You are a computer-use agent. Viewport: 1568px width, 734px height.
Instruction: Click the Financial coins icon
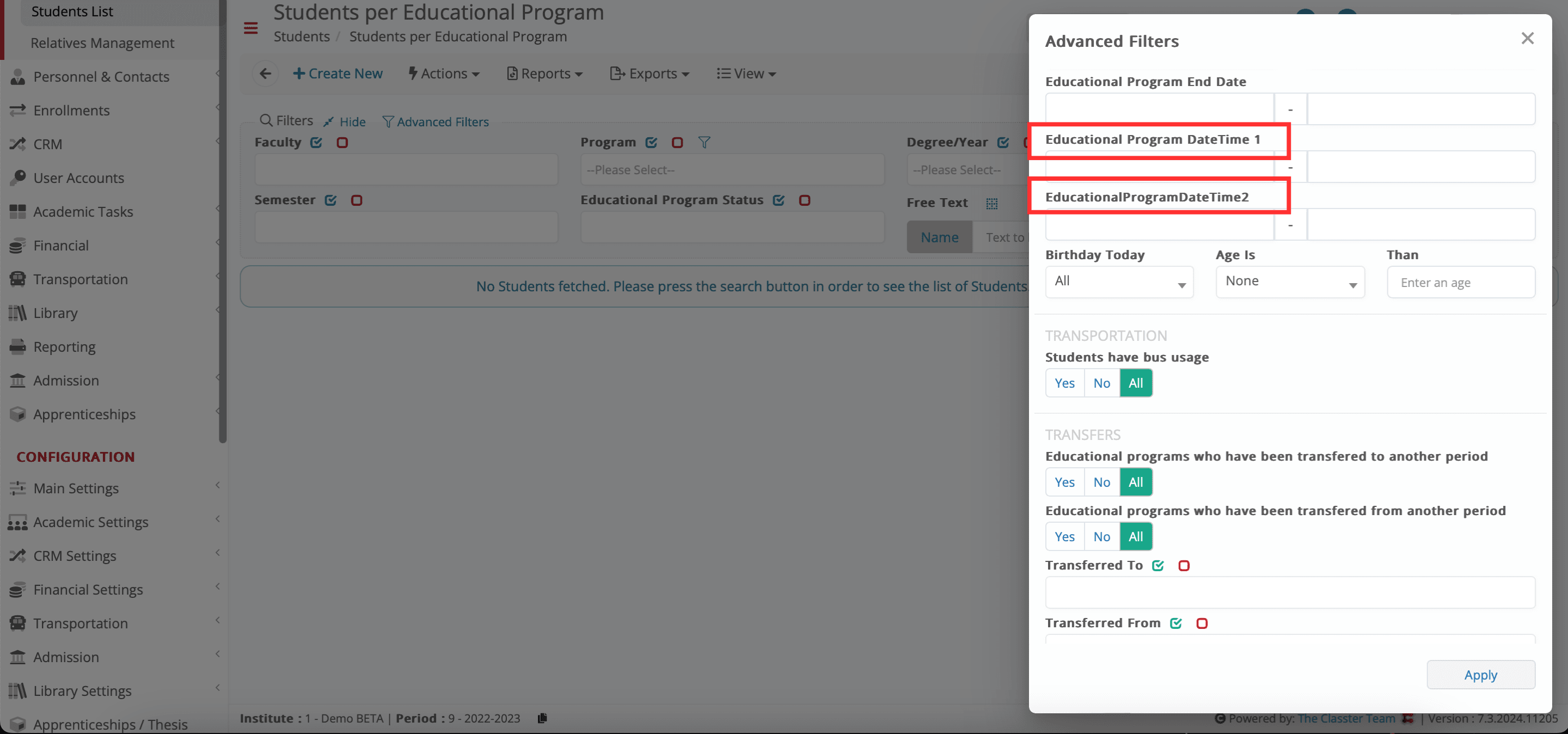pyautogui.click(x=17, y=245)
